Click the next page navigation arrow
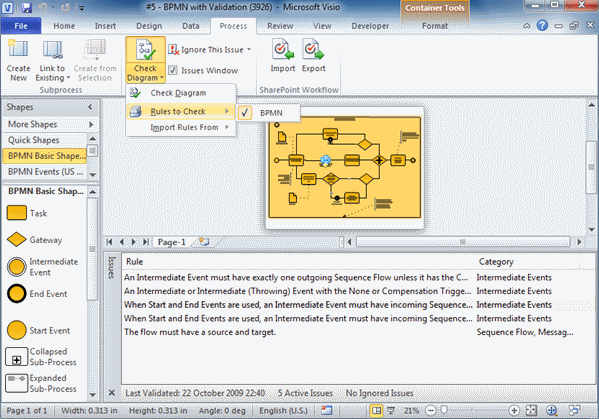 click(x=133, y=242)
